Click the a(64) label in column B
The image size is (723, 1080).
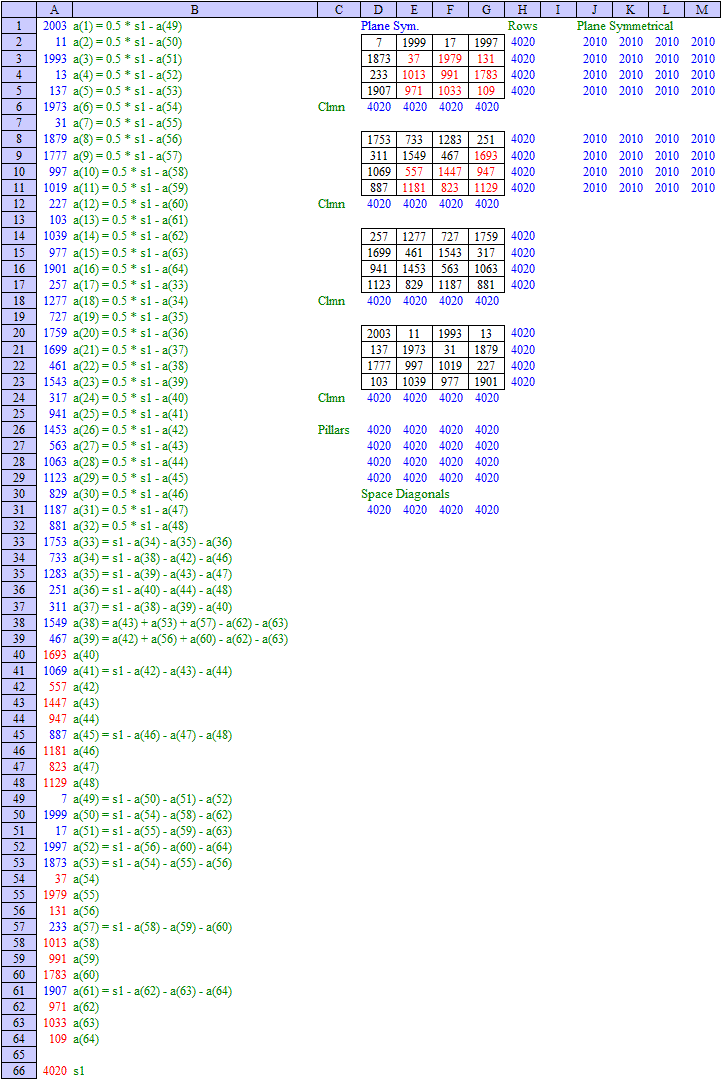(x=86, y=1039)
